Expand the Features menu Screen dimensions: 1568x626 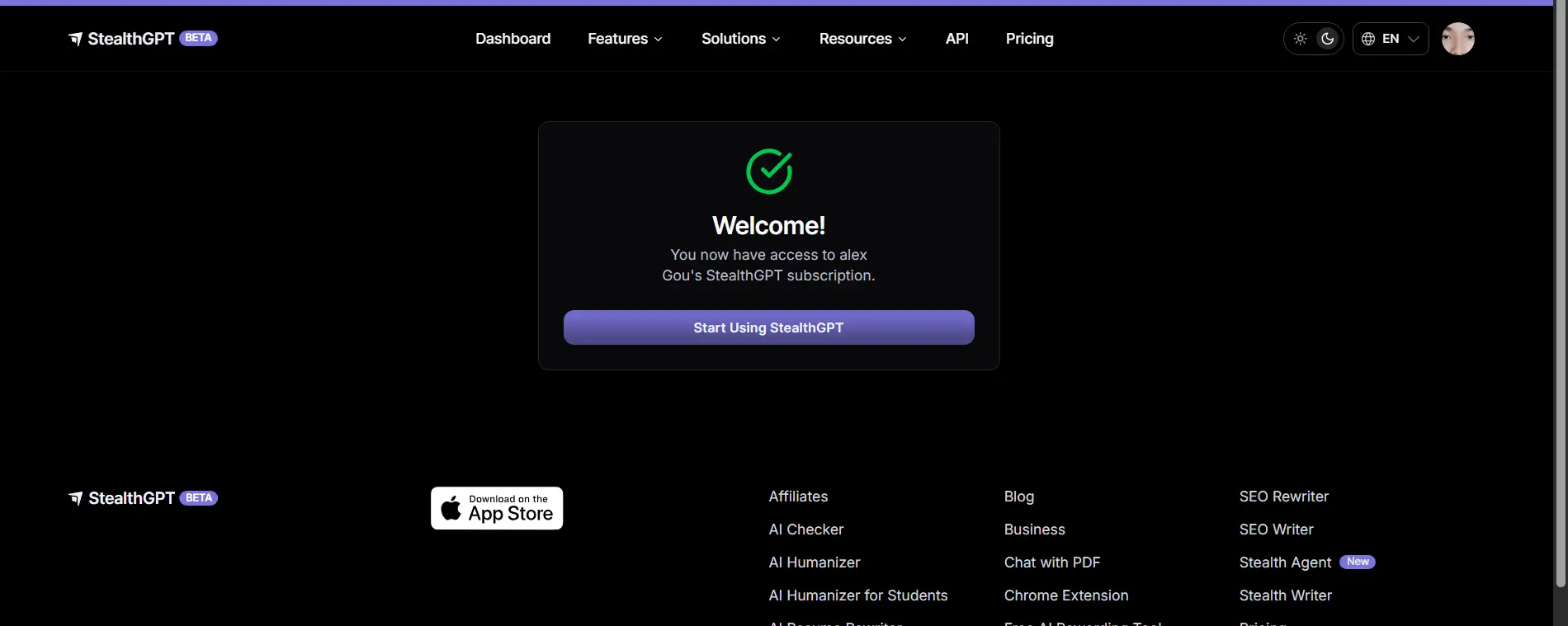click(x=625, y=39)
